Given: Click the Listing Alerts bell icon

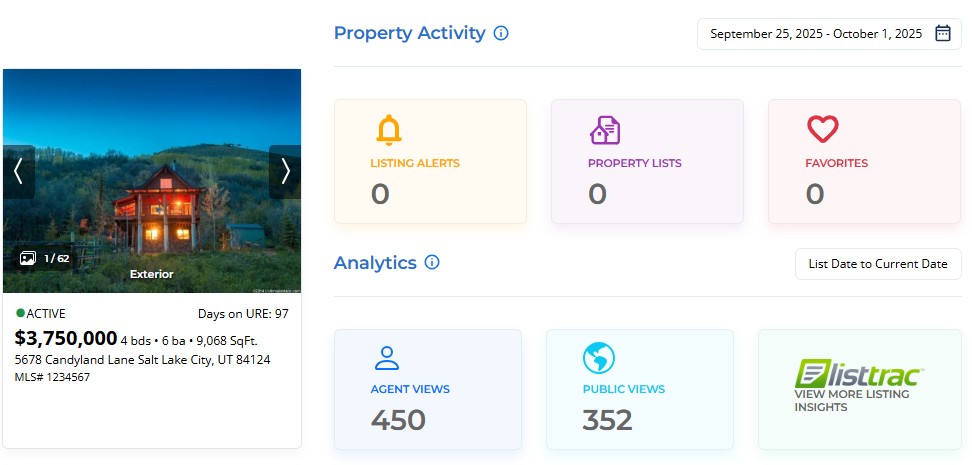Looking at the screenshot, I should coord(387,130).
